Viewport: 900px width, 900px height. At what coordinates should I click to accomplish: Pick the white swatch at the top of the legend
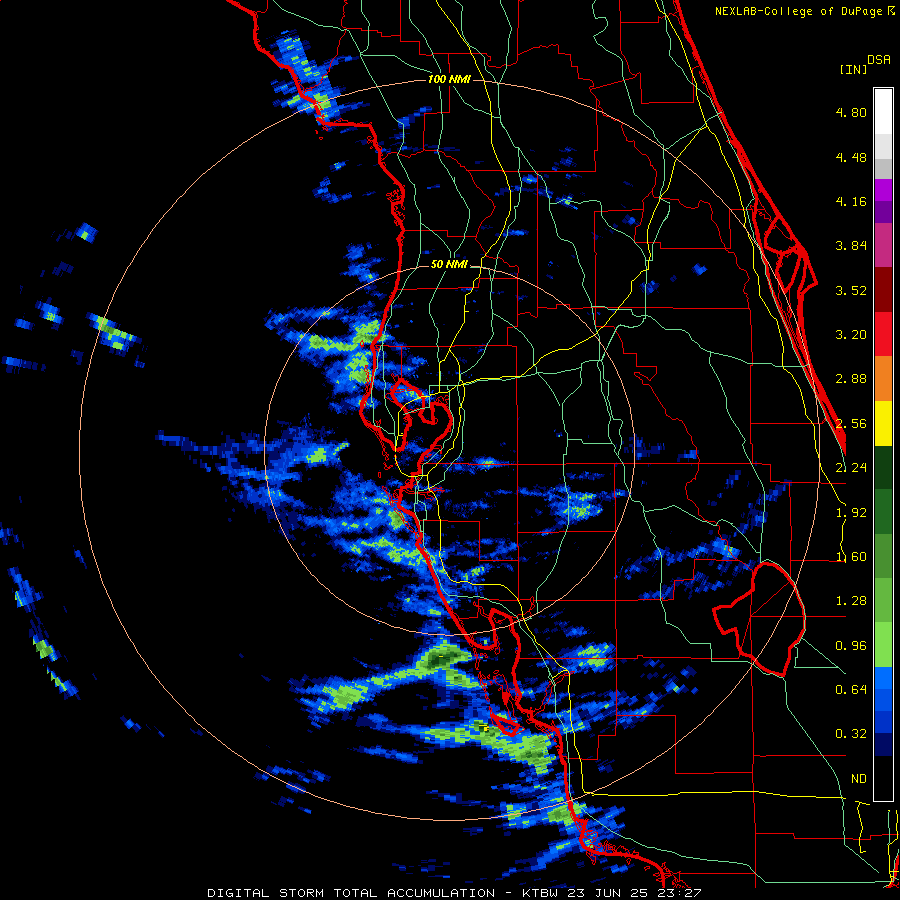(x=883, y=111)
